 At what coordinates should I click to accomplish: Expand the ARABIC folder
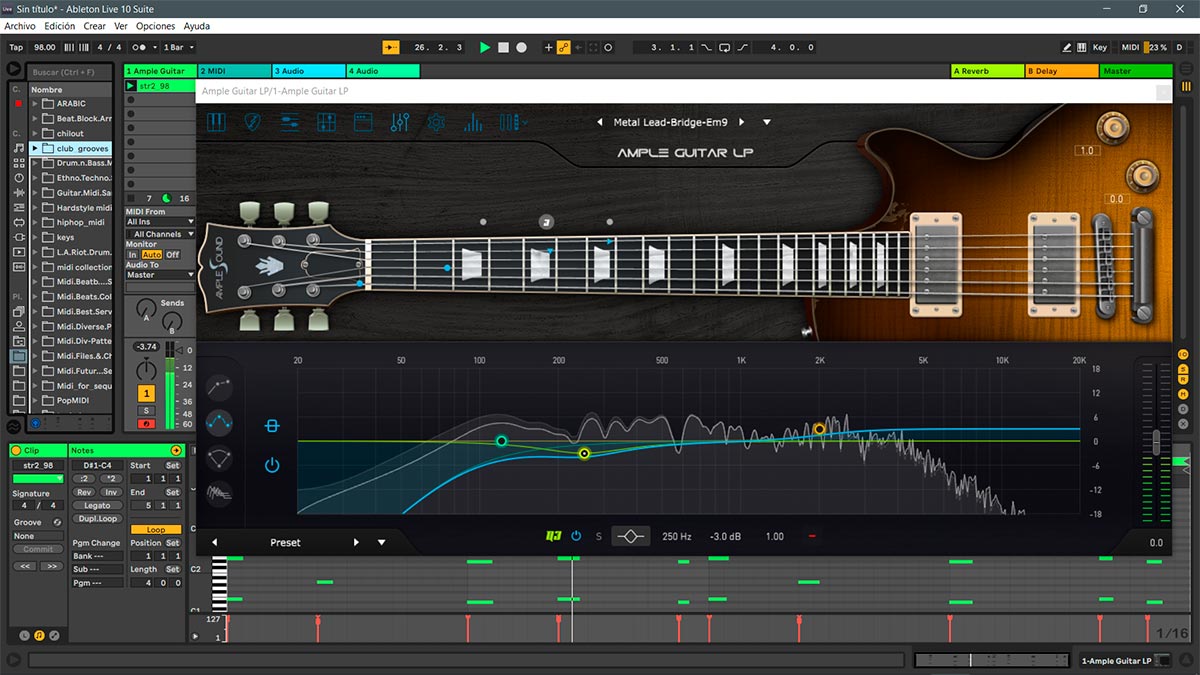coord(35,104)
